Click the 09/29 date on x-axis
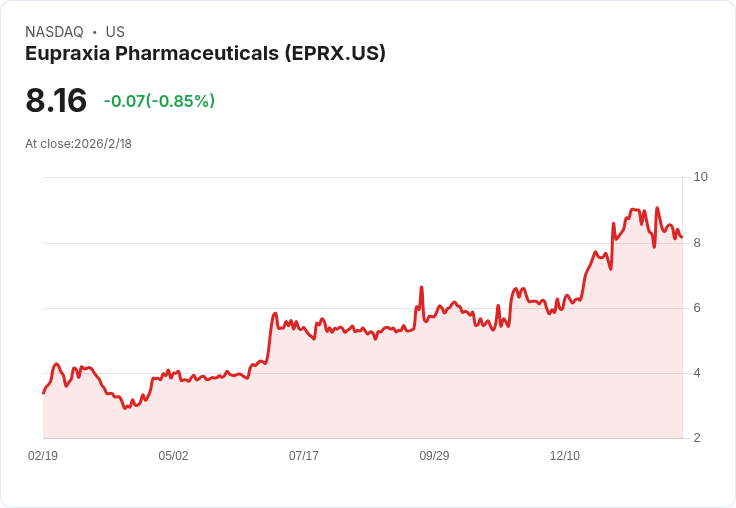Viewport: 736px width, 508px height. tap(434, 456)
